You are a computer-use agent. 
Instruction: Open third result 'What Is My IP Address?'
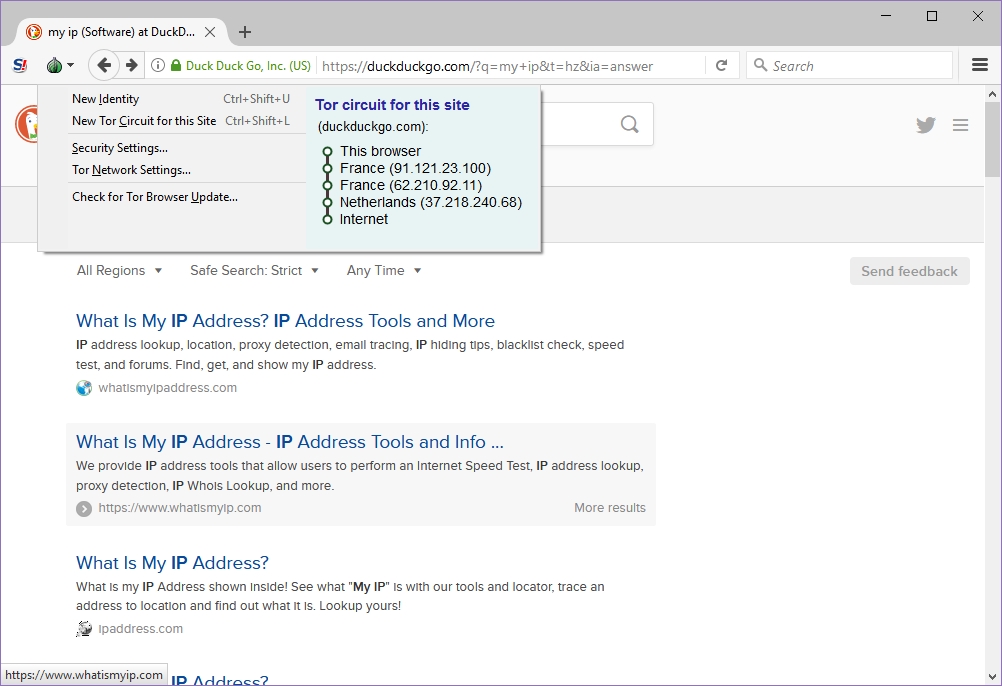pos(172,563)
